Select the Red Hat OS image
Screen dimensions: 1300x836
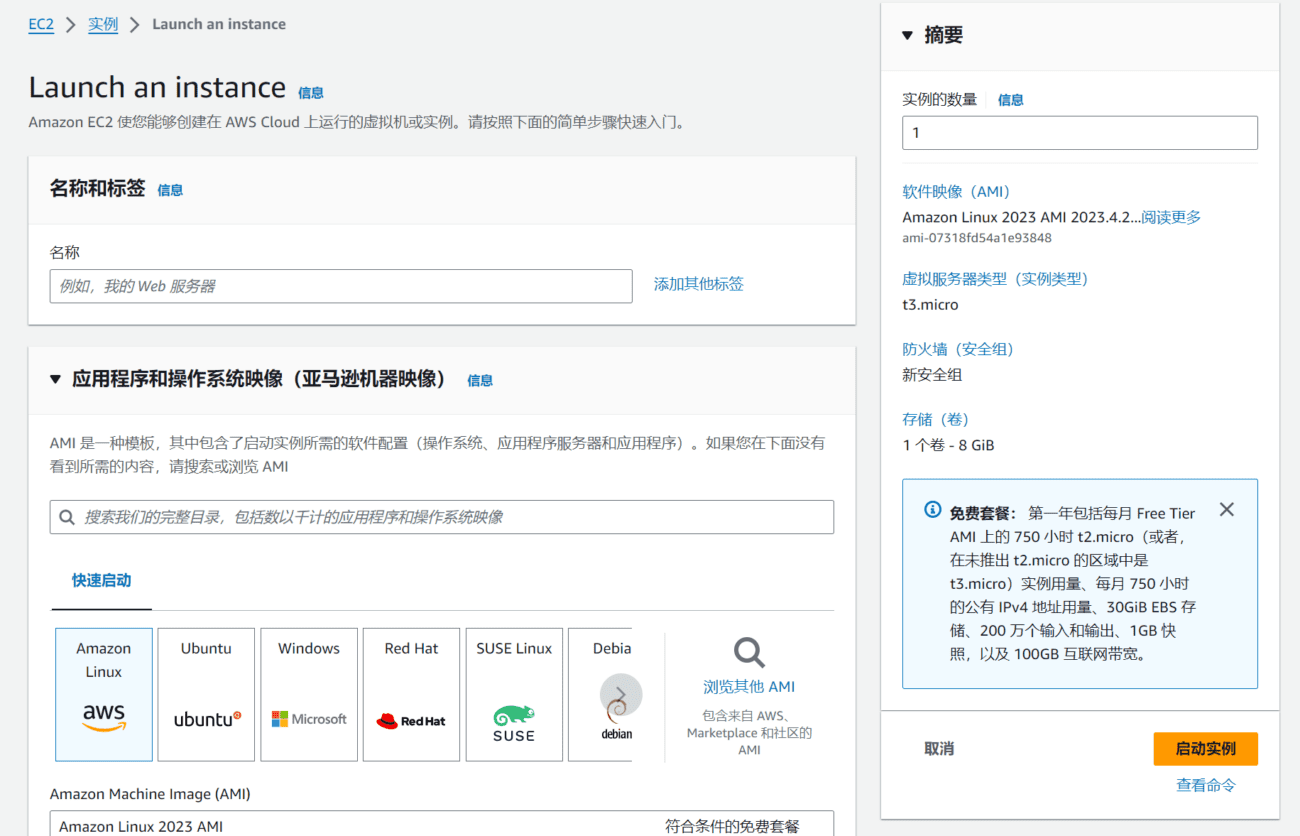411,694
